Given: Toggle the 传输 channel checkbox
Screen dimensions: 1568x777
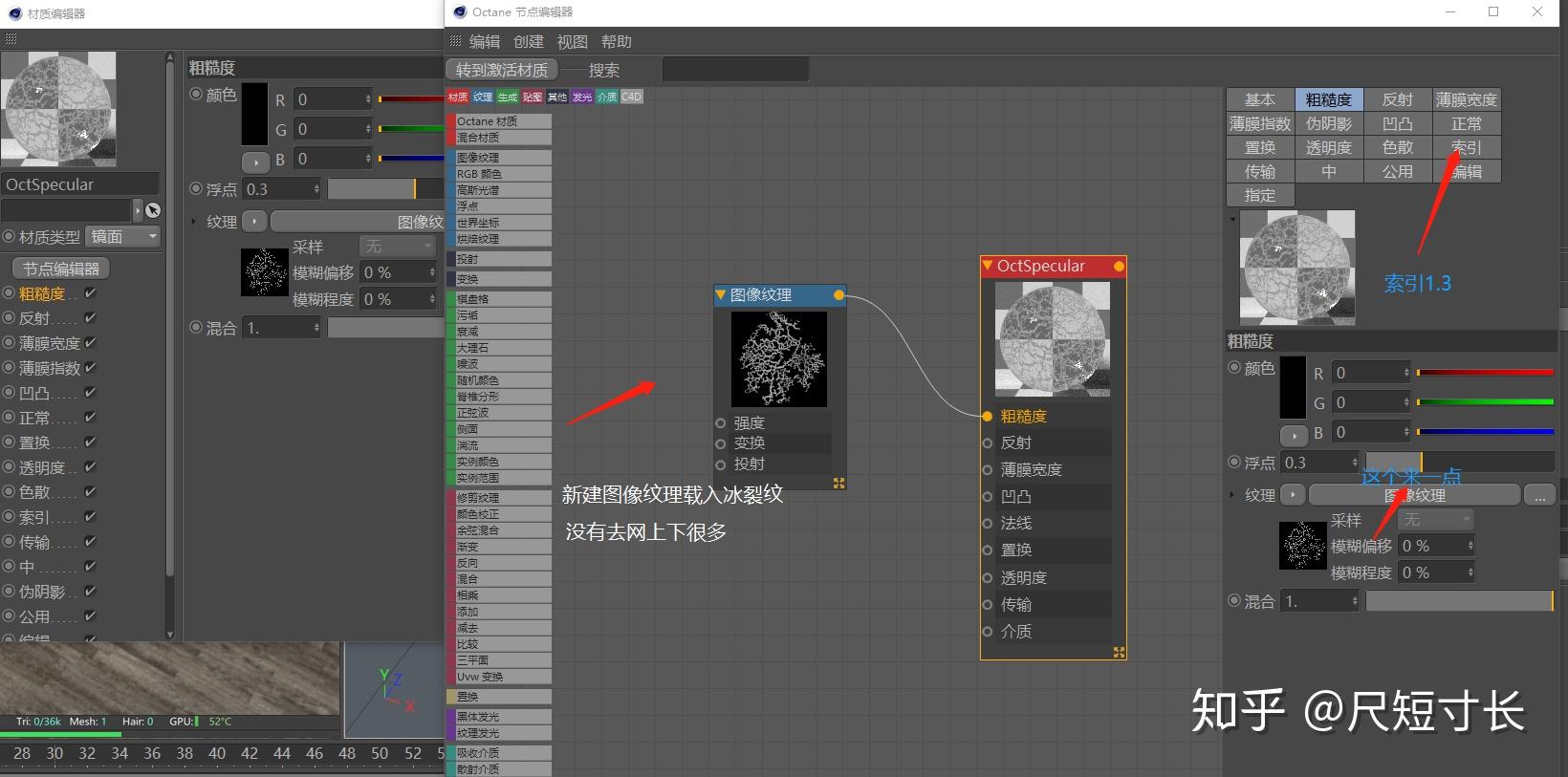Looking at the screenshot, I should point(90,541).
